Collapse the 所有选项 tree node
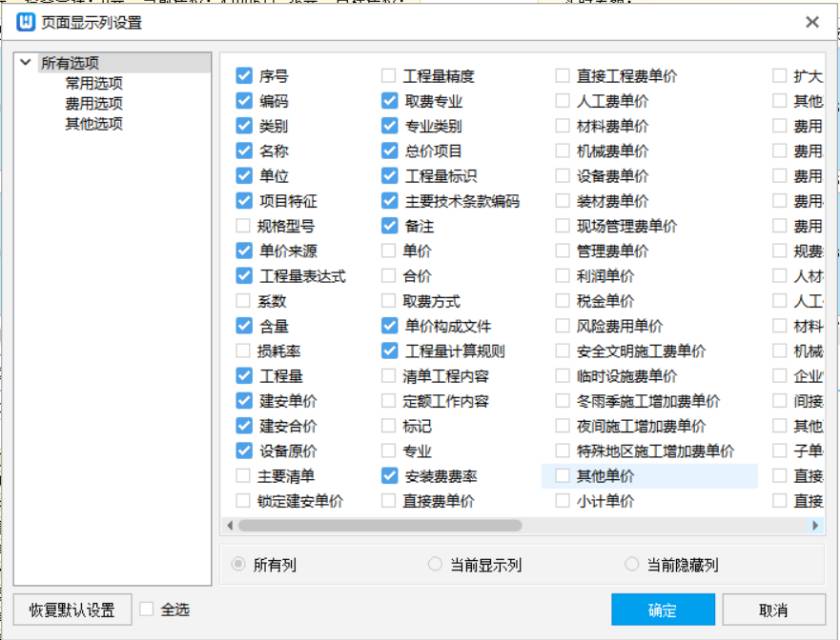Image resolution: width=840 pixels, height=640 pixels. (x=25, y=62)
